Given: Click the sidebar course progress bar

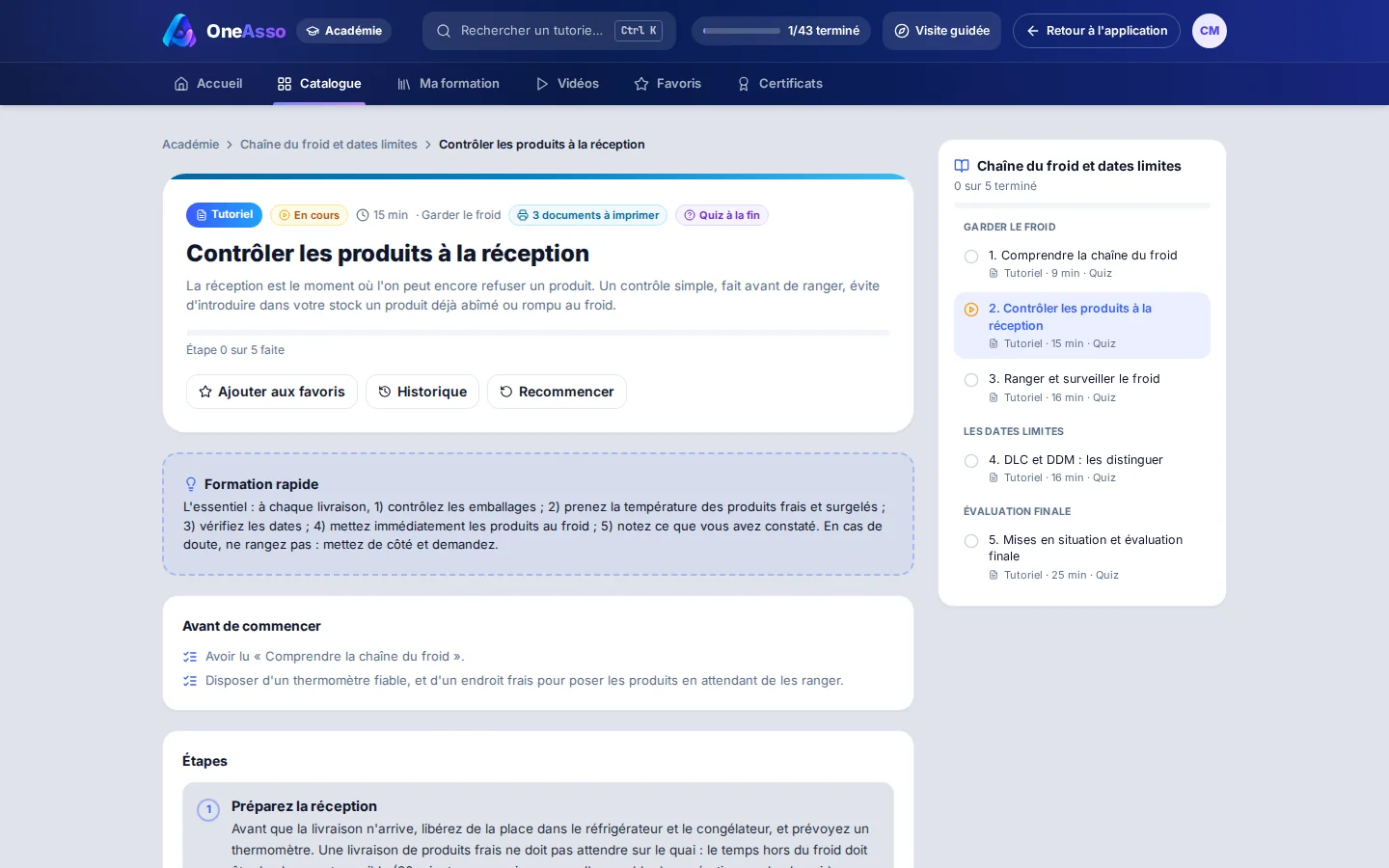Looking at the screenshot, I should click(x=1082, y=205).
